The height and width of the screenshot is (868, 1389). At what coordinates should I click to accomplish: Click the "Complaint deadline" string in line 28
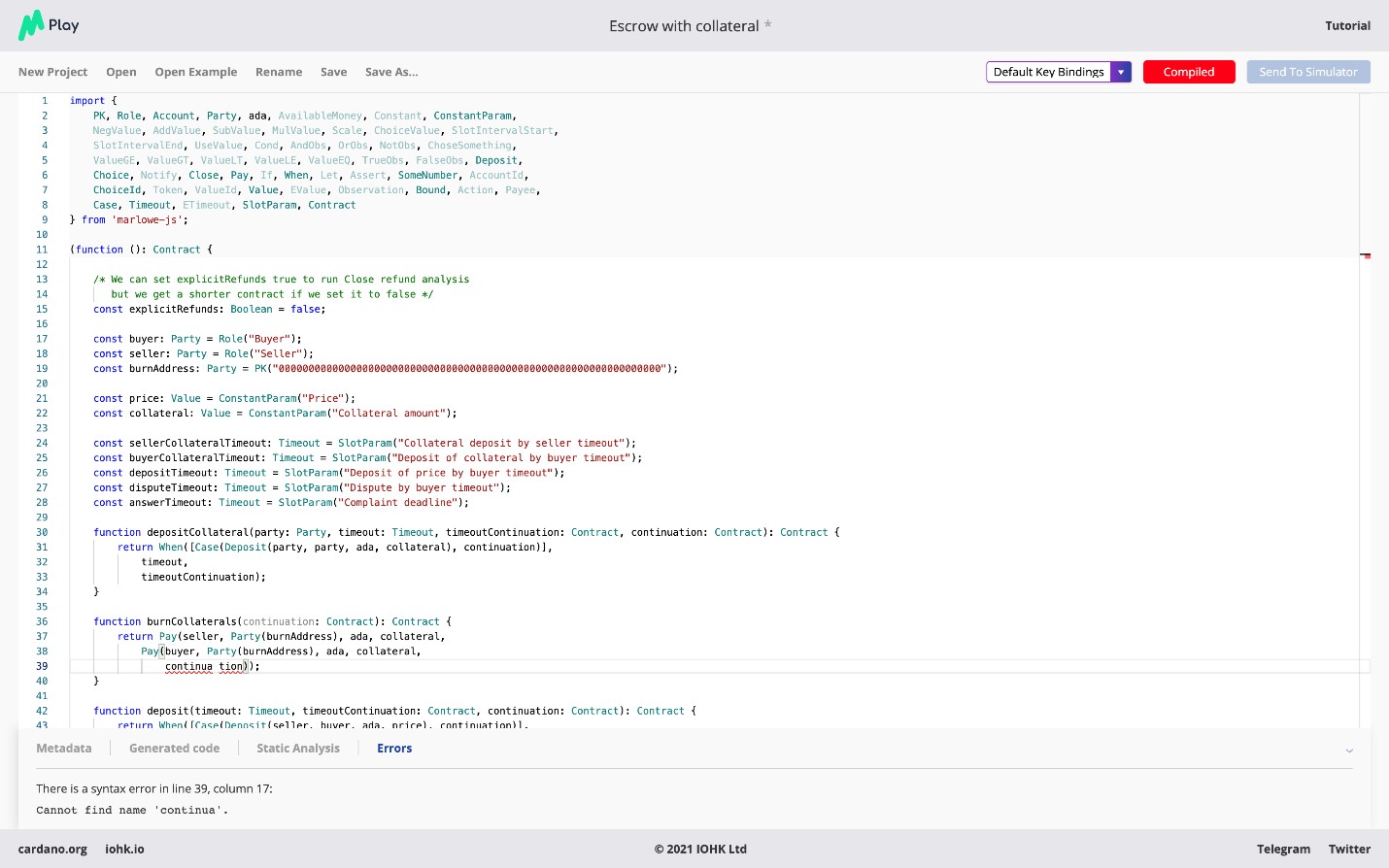pos(398,503)
